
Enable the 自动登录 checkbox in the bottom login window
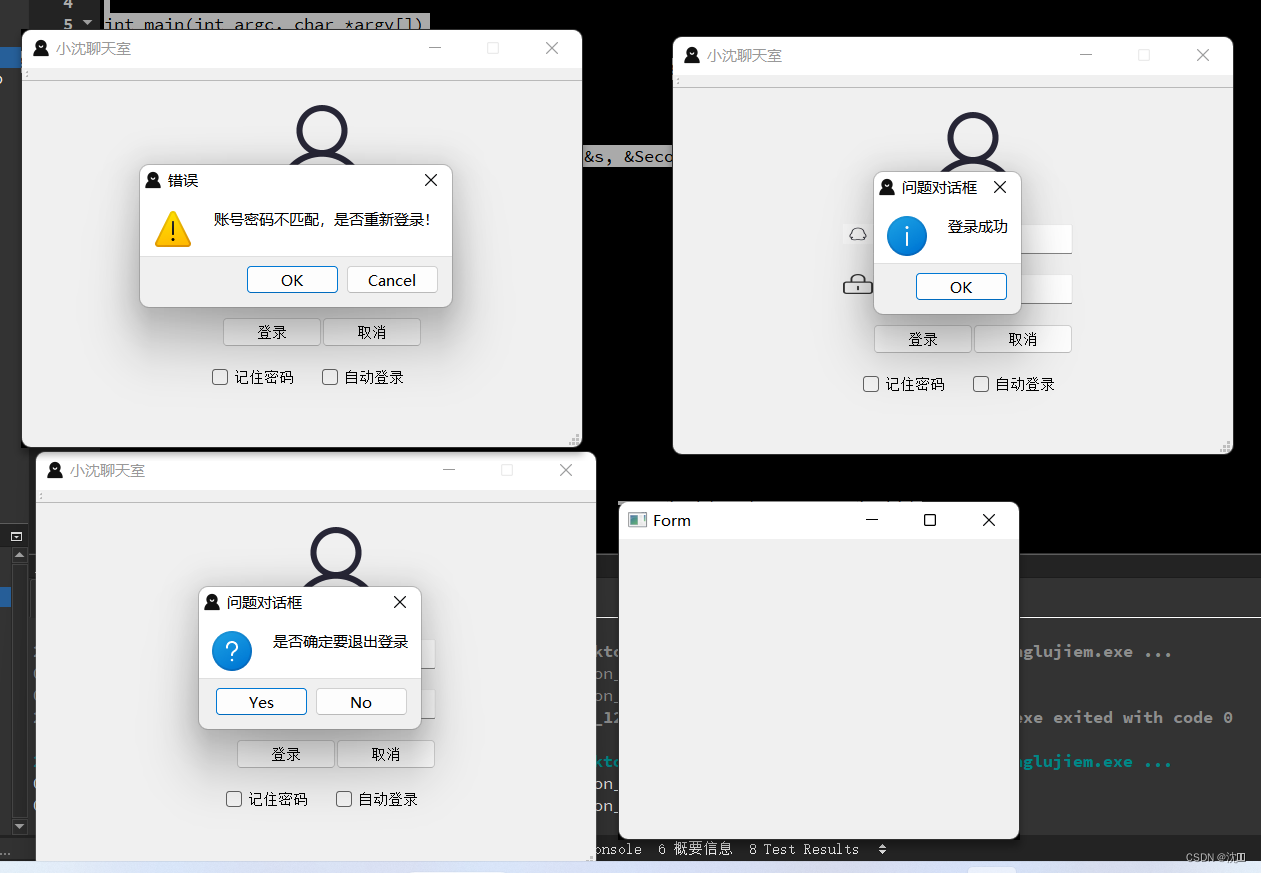point(344,799)
